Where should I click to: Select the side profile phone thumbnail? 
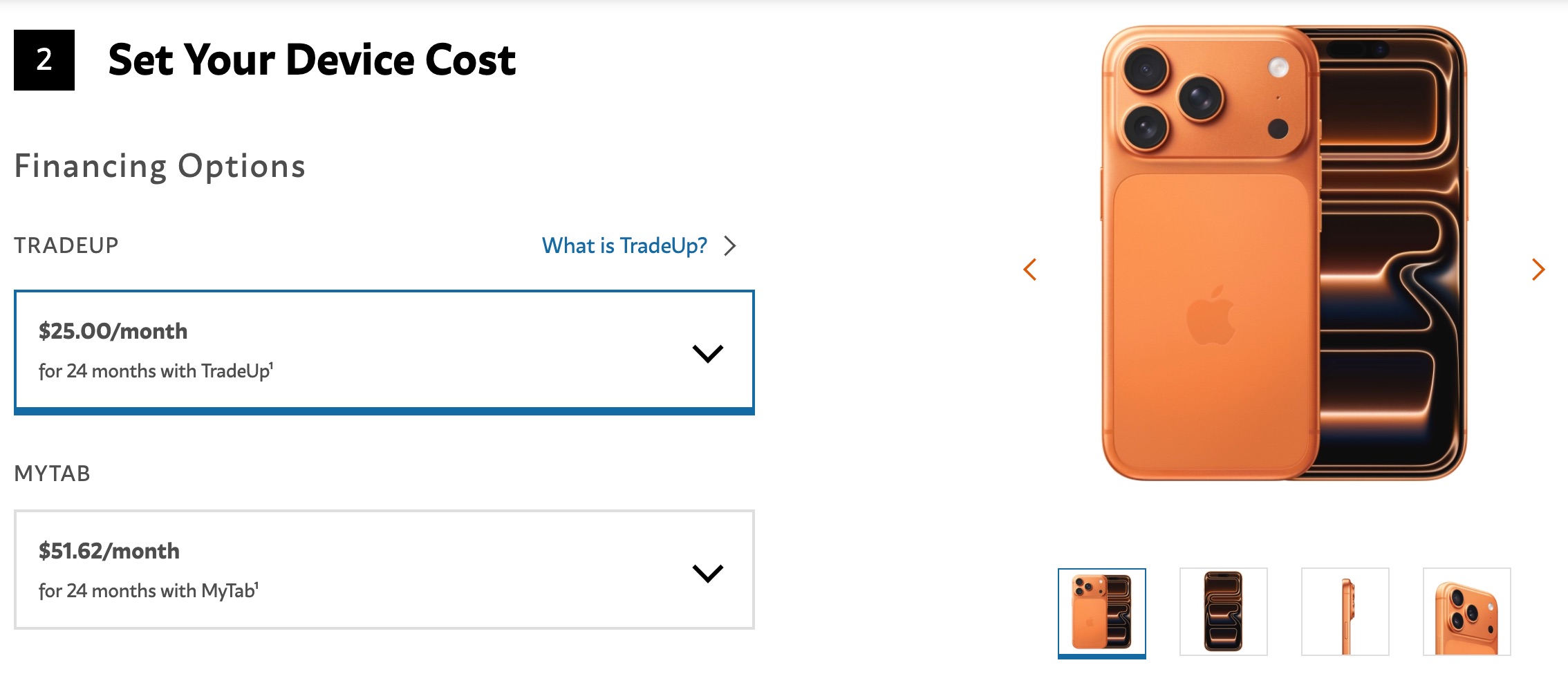1345,611
